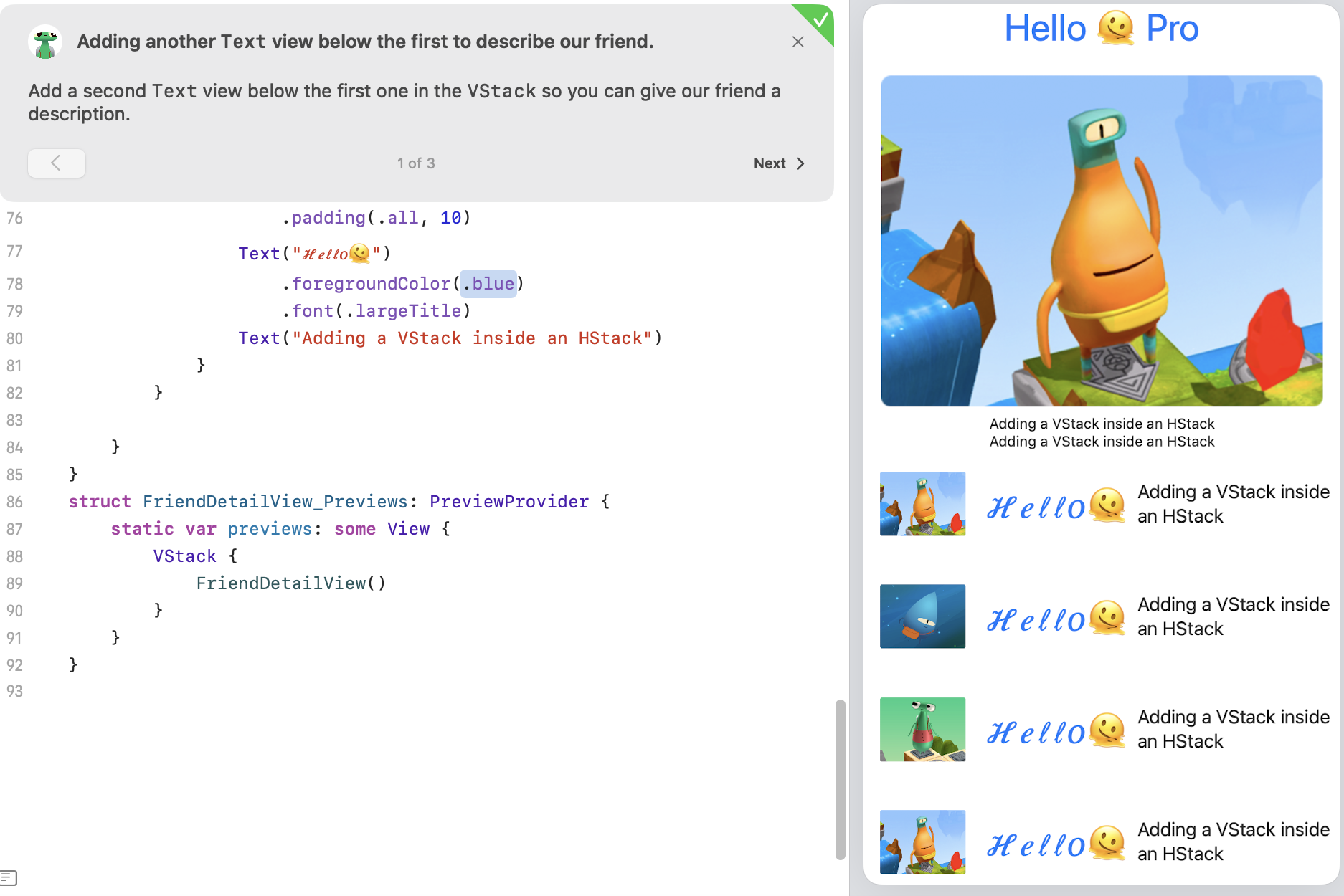Screen dimensions: 1344x896
Task: Close the instruction panel with X
Action: pyautogui.click(x=798, y=42)
